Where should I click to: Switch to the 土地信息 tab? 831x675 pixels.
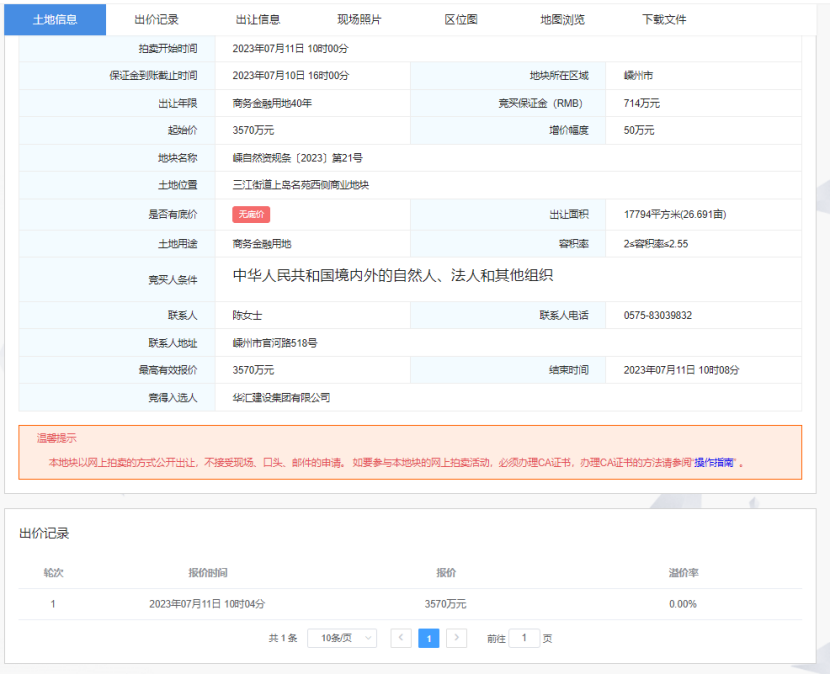pyautogui.click(x=55, y=19)
